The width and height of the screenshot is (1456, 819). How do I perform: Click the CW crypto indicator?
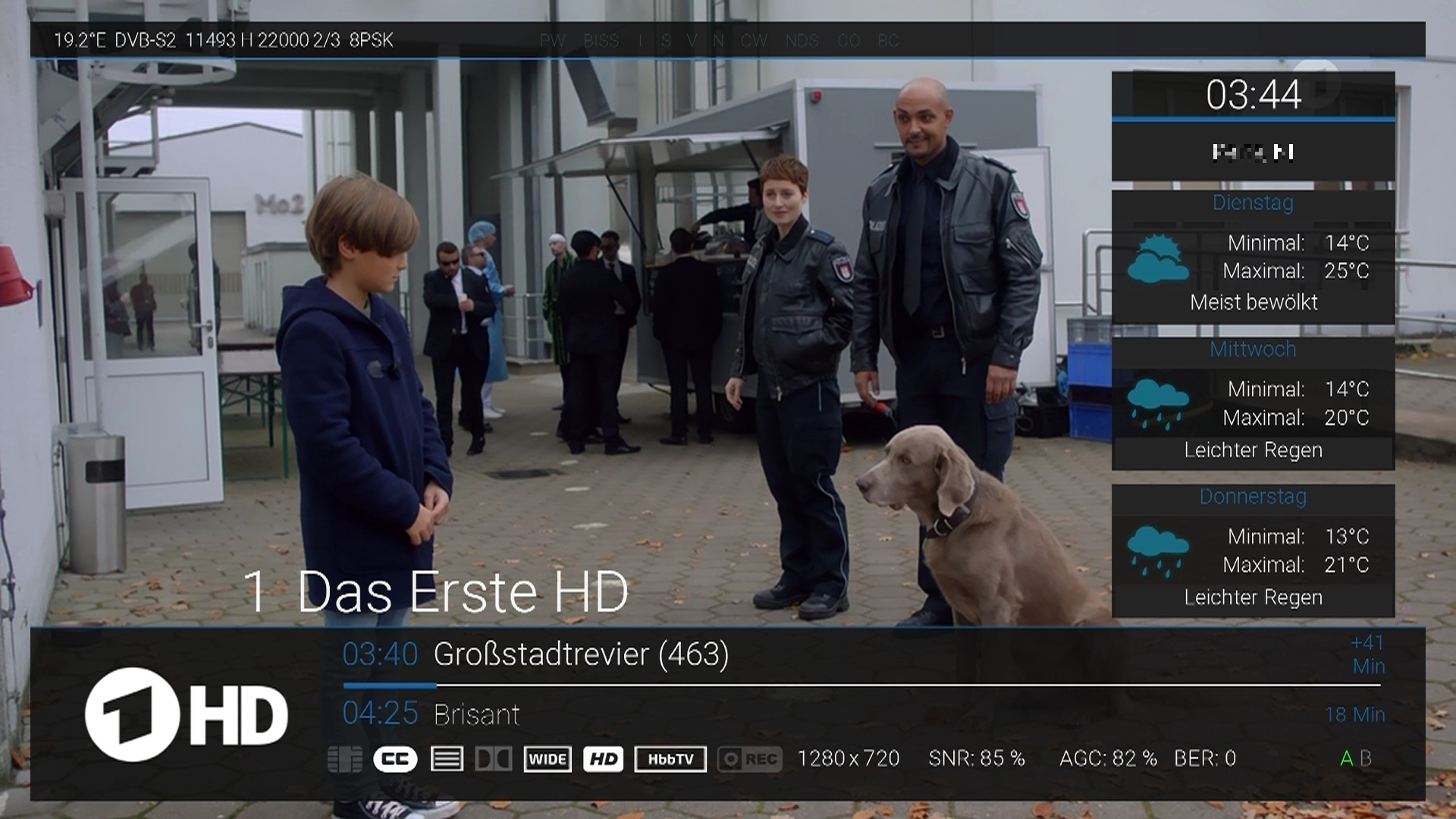755,41
